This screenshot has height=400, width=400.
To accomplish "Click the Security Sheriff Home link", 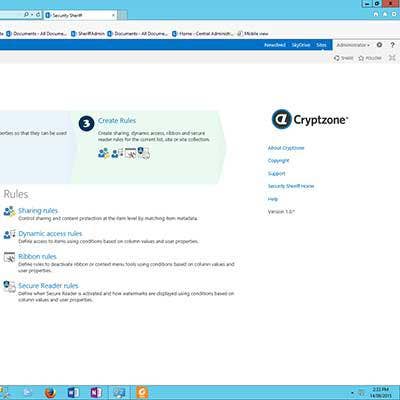I will pos(291,186).
